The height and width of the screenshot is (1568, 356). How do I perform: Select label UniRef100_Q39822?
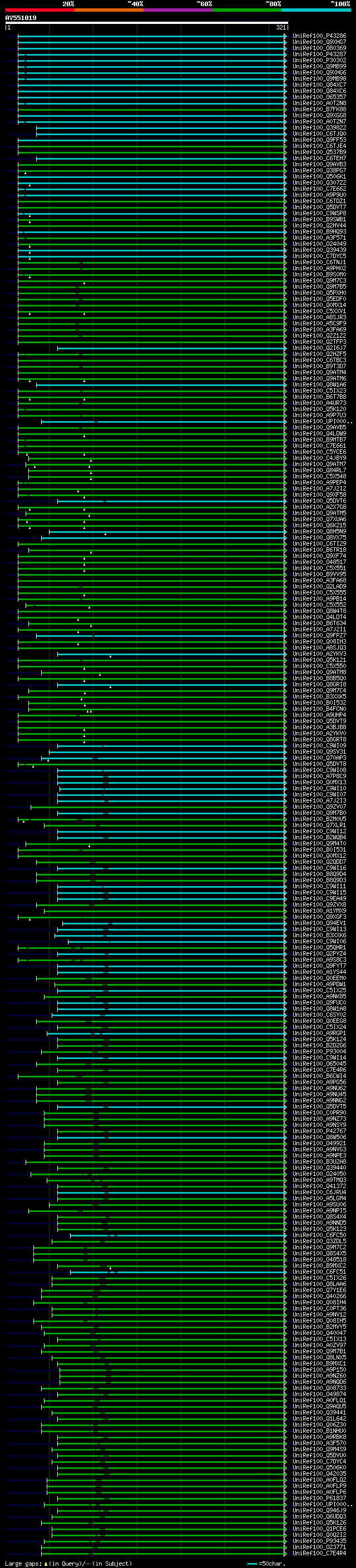(x=319, y=128)
